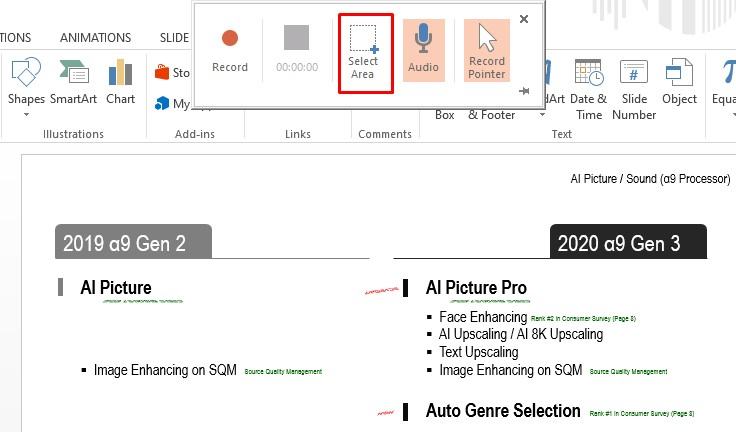Switch to the SLIDE SHOW tab

pyautogui.click(x=175, y=38)
